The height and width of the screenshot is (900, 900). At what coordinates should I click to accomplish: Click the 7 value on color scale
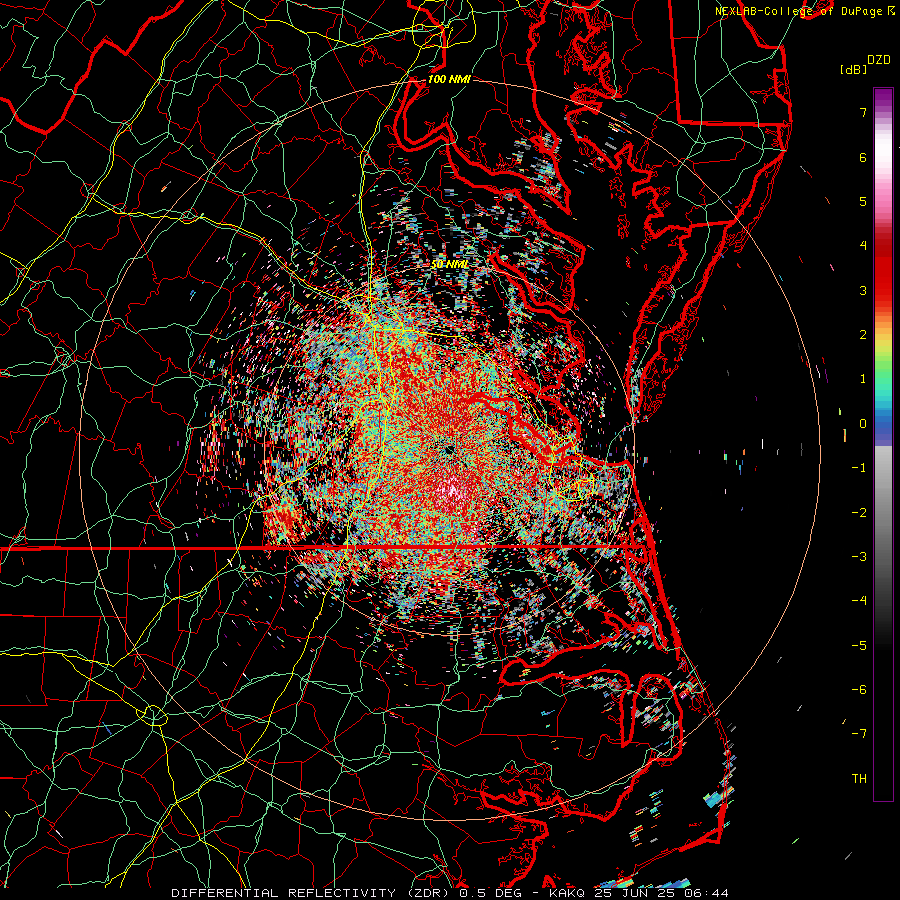point(863,112)
